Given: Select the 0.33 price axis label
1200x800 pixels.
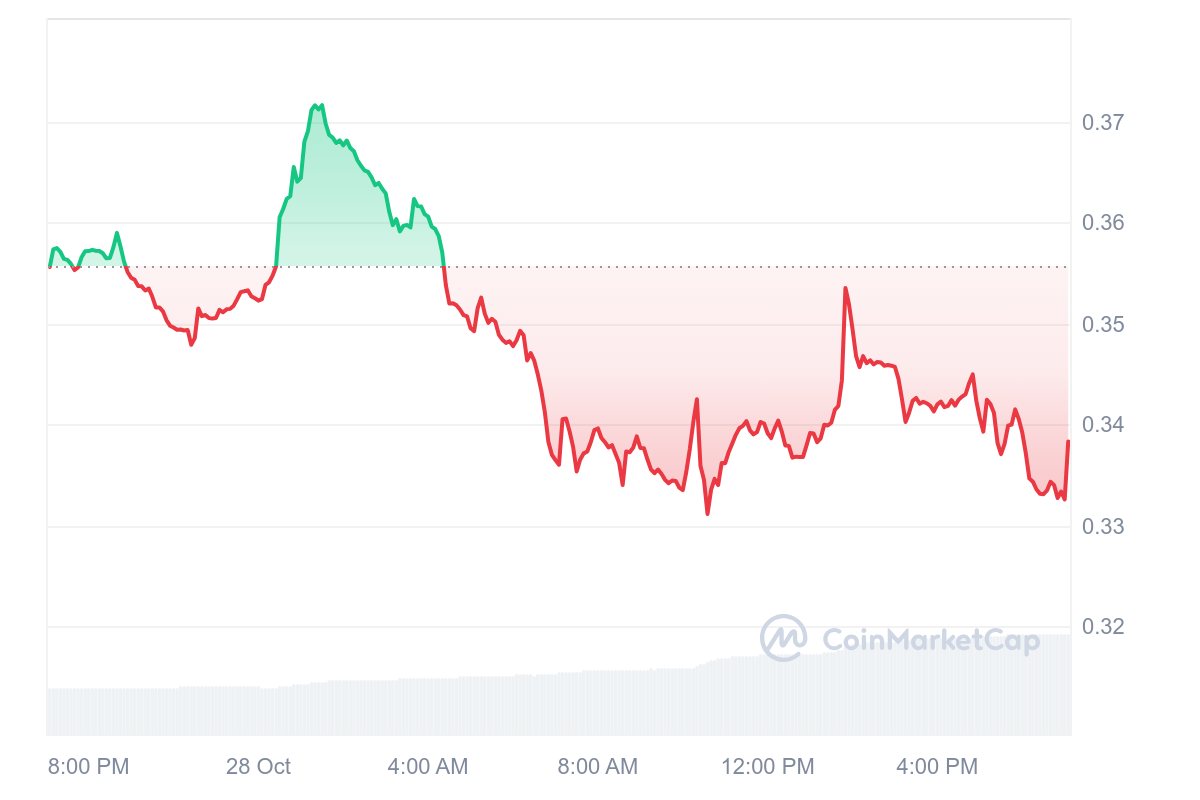Looking at the screenshot, I should pyautogui.click(x=1103, y=526).
